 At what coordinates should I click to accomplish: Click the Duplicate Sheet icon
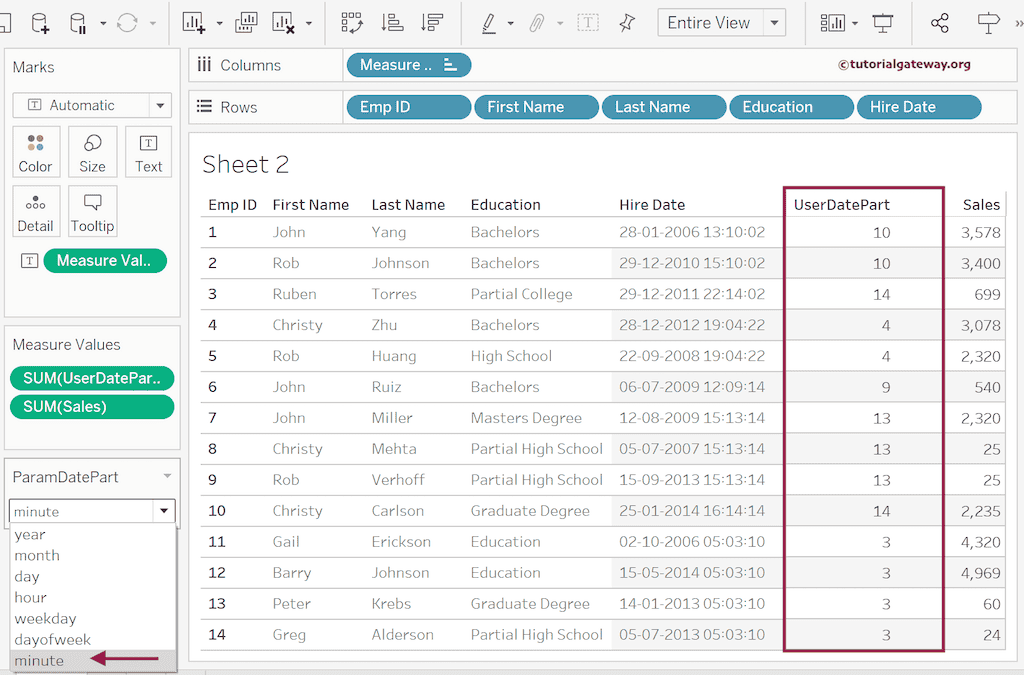coord(246,23)
